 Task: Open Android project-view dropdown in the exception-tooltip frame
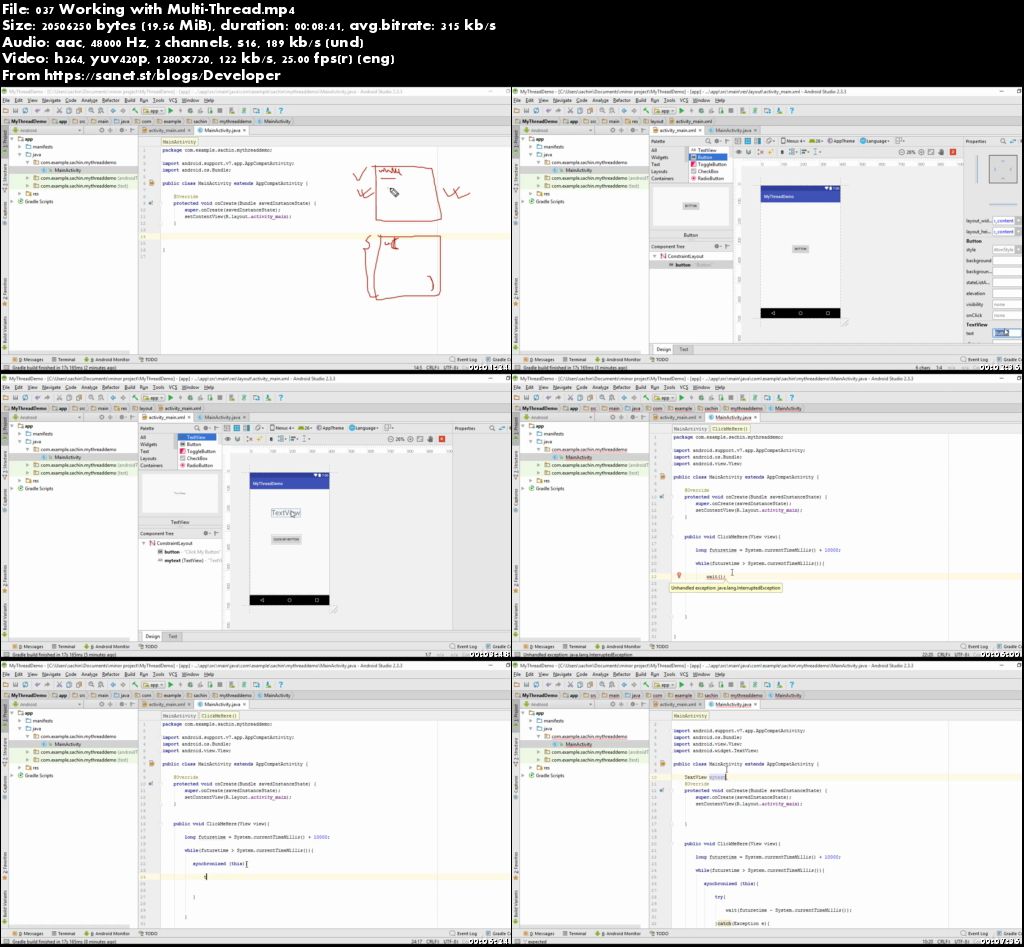click(560, 417)
